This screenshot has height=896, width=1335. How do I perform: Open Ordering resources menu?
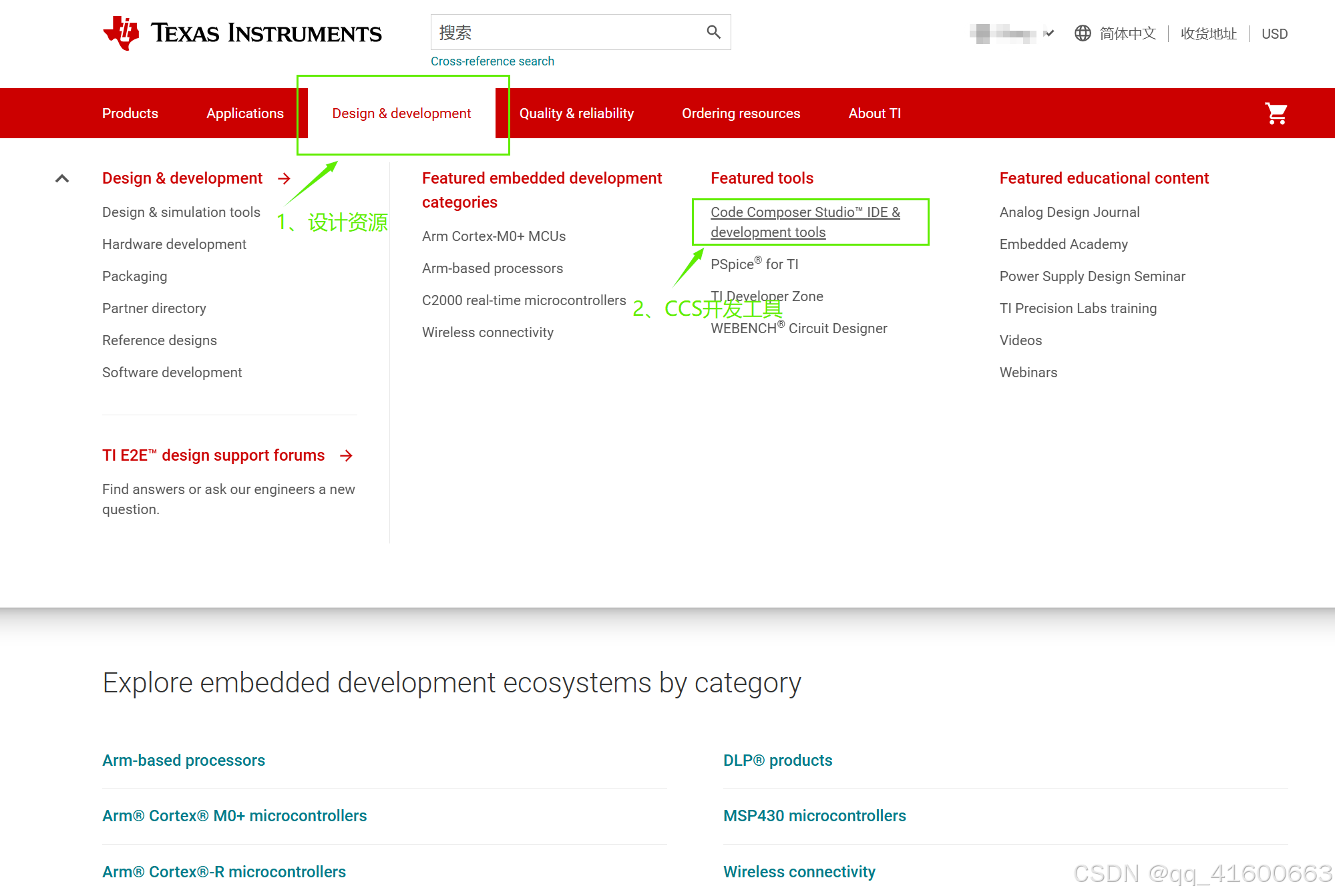pos(741,114)
